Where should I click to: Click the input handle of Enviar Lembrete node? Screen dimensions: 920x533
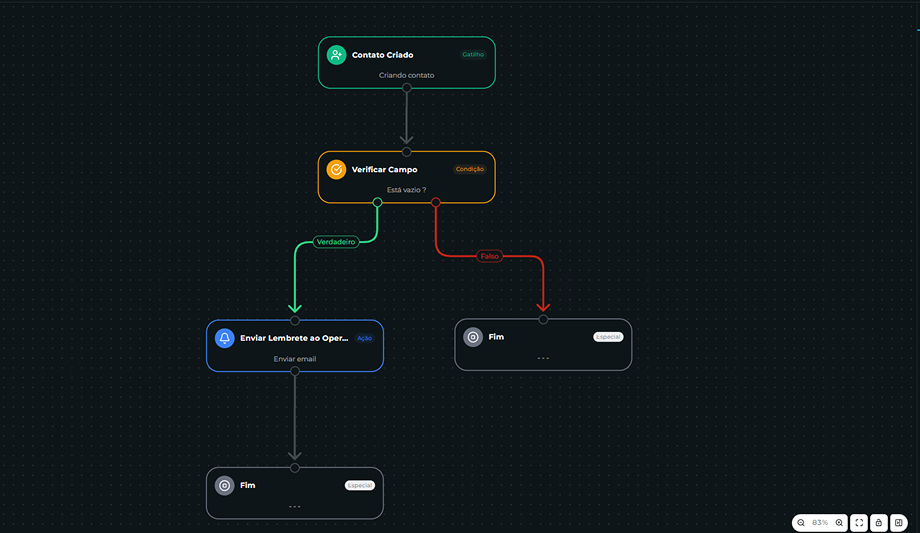(295, 321)
